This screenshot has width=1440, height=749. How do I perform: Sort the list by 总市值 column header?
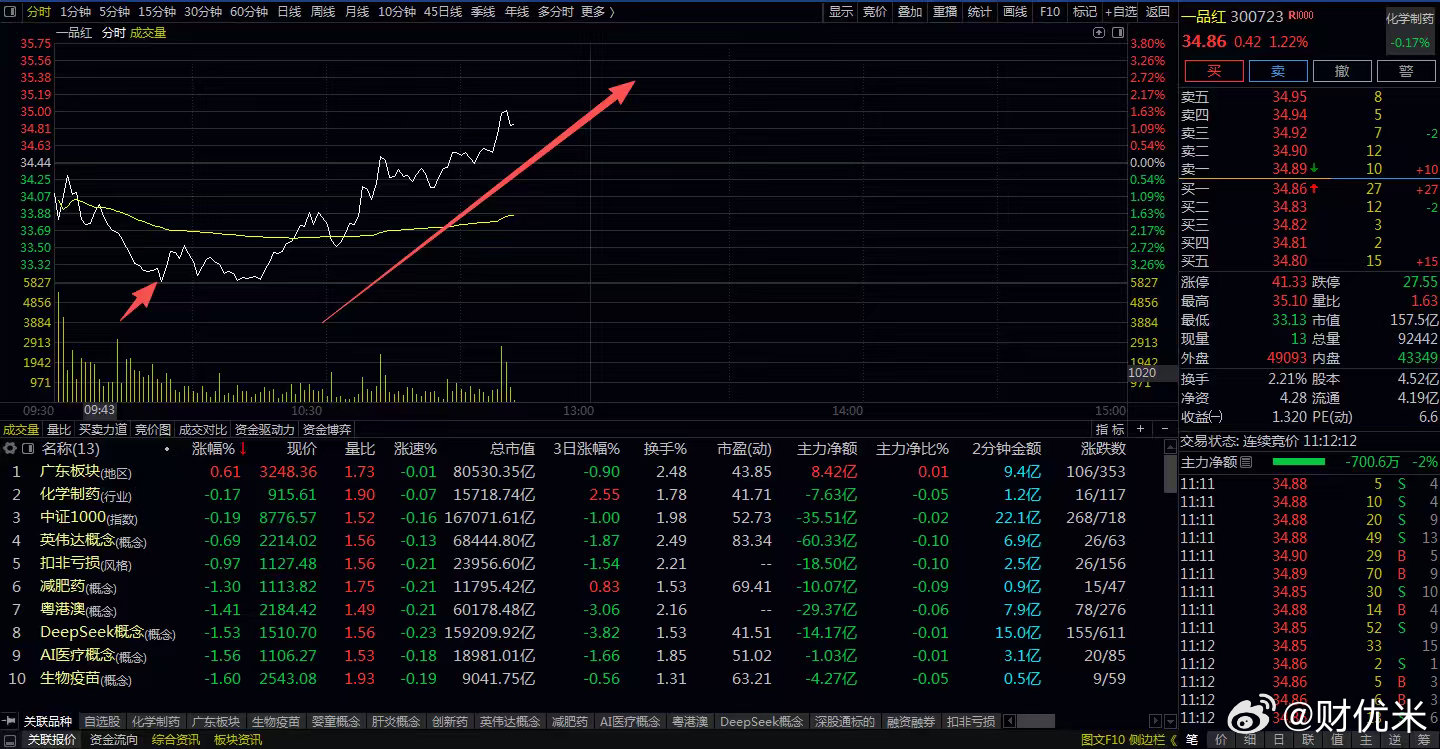click(x=512, y=449)
